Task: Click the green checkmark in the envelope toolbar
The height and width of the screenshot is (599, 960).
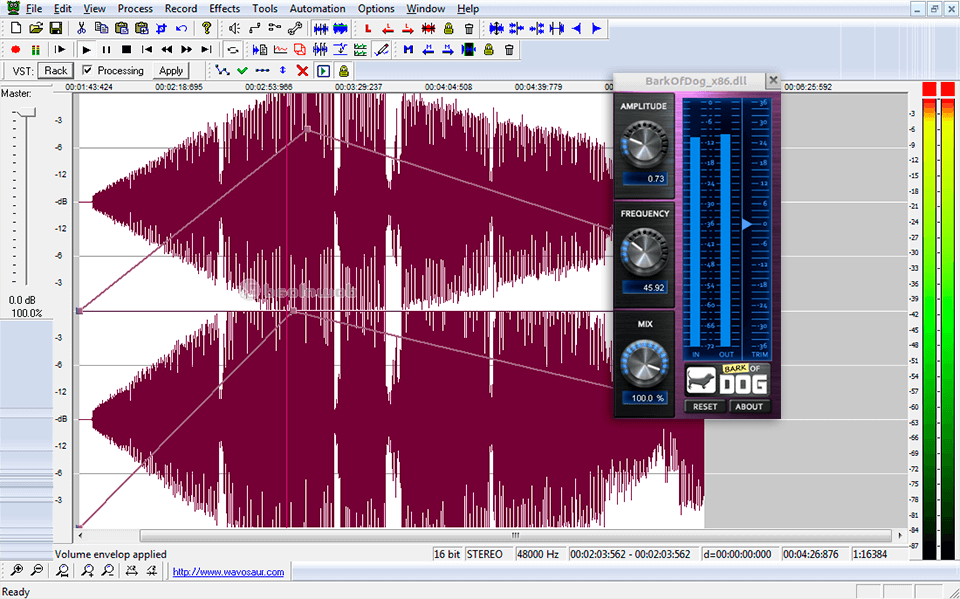Action: pos(243,70)
